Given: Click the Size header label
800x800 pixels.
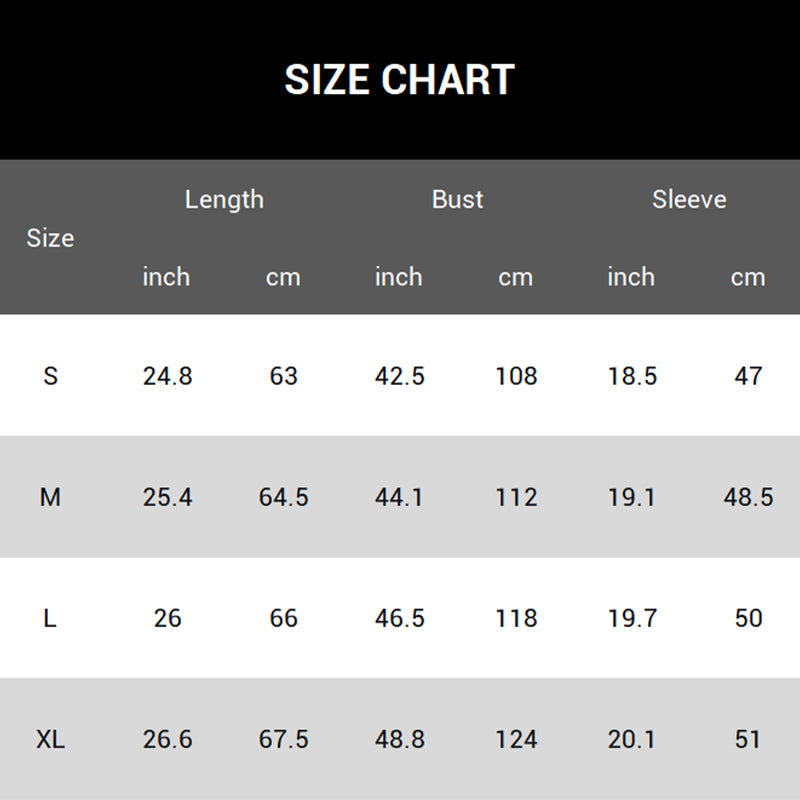Looking at the screenshot, I should pos(50,238).
